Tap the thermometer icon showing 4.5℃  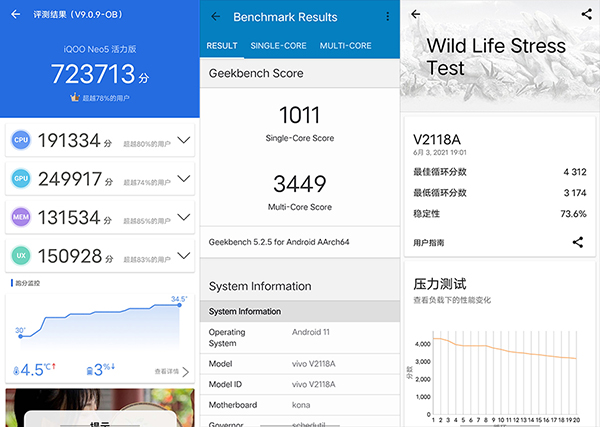pos(13,369)
